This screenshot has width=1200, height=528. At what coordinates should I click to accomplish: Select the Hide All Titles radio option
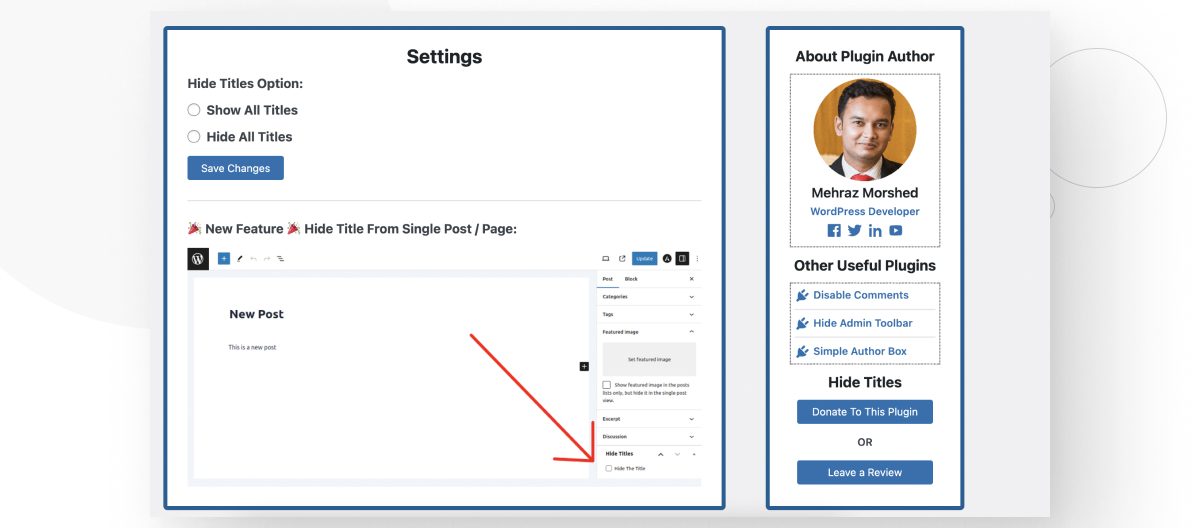click(194, 137)
